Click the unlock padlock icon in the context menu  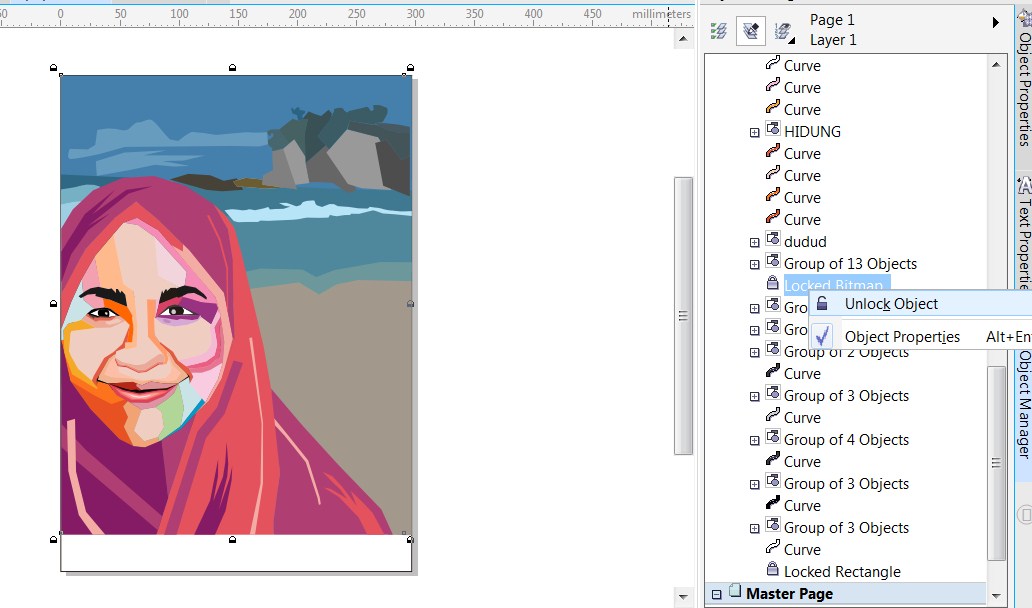pyautogui.click(x=821, y=303)
